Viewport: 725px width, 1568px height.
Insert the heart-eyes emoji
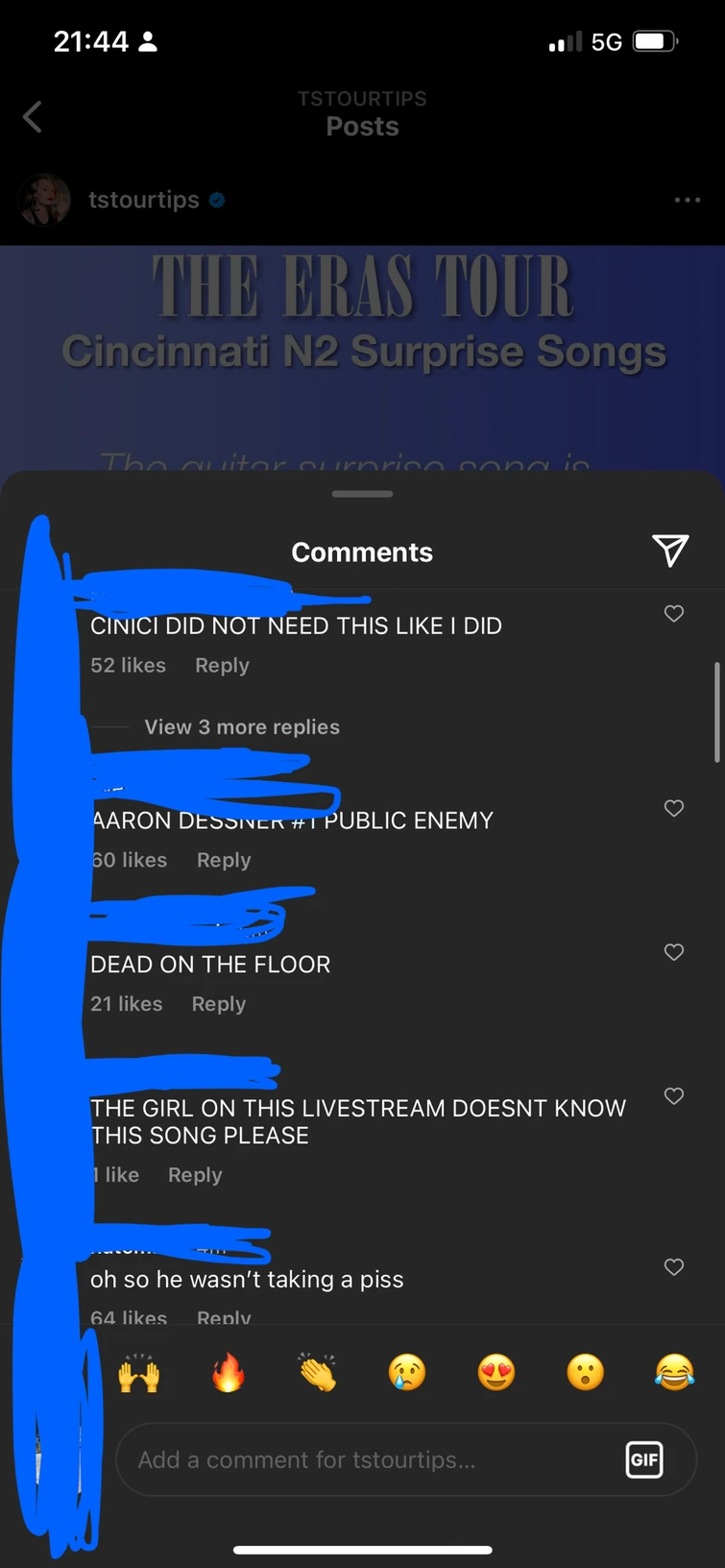coord(496,1373)
